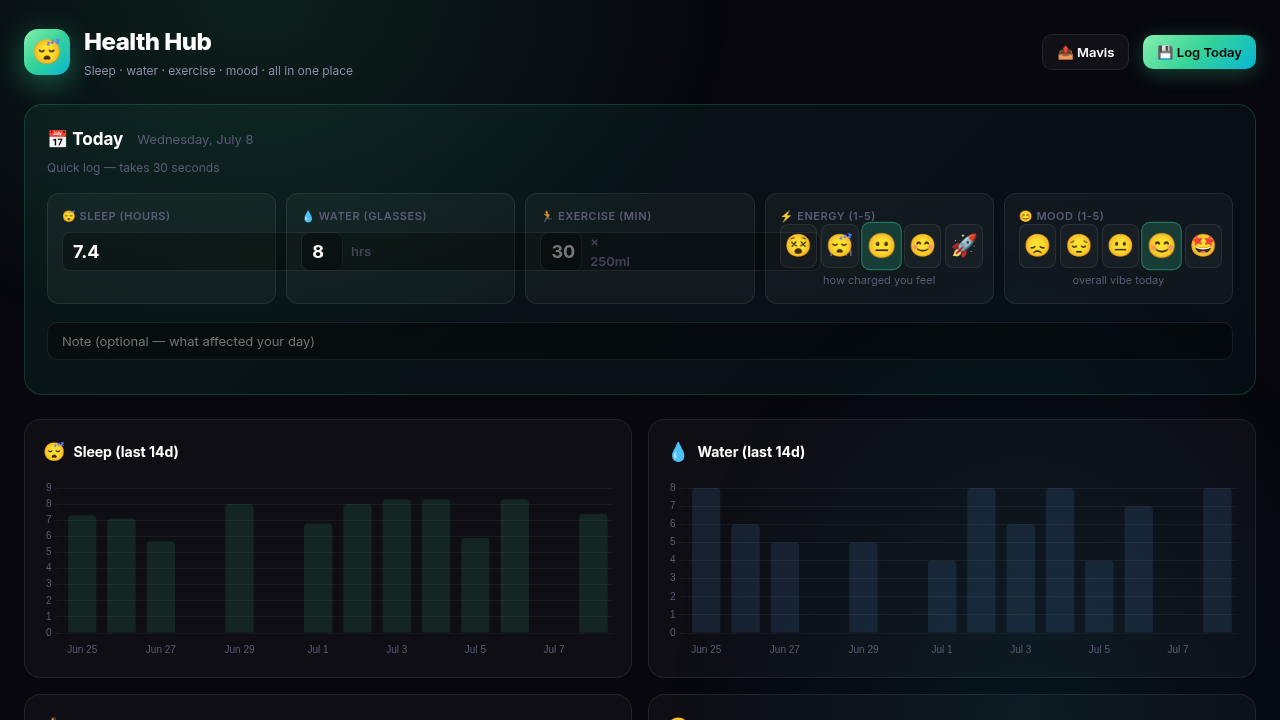Select the smiling face energy level
Screen dimensions: 1280x720
[x=922, y=246]
